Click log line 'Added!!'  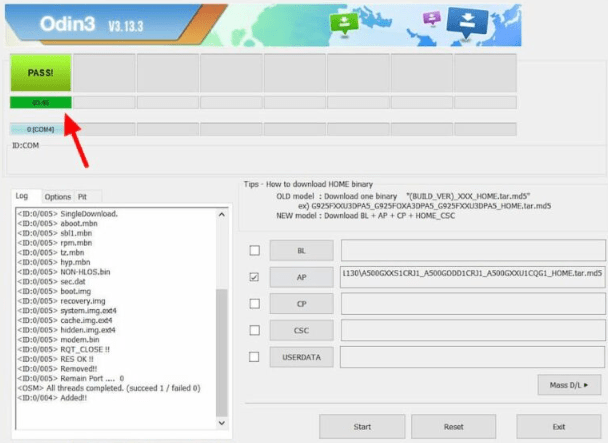pos(52,398)
